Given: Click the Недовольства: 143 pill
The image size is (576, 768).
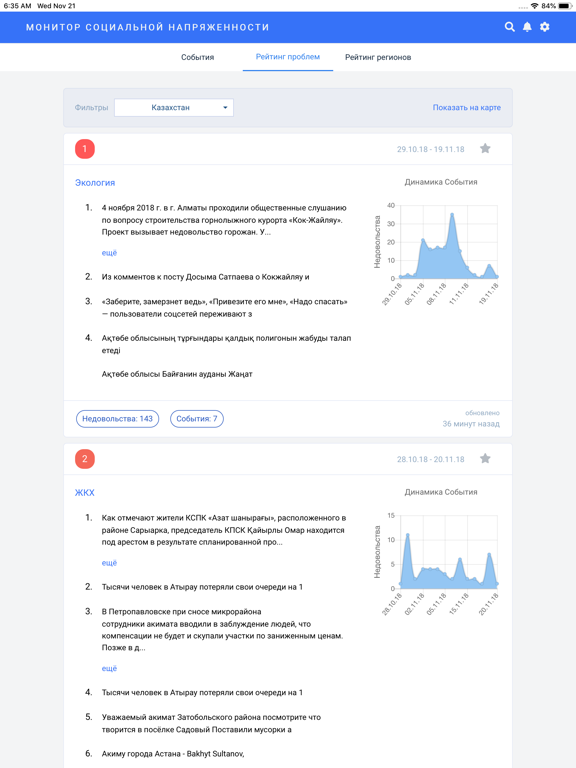Looking at the screenshot, I should (118, 419).
